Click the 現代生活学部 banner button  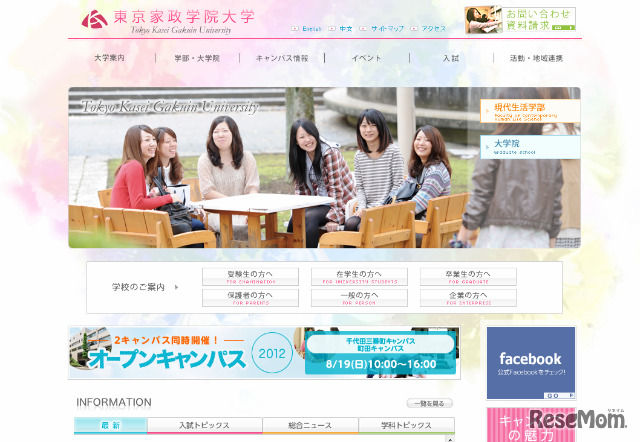point(530,111)
